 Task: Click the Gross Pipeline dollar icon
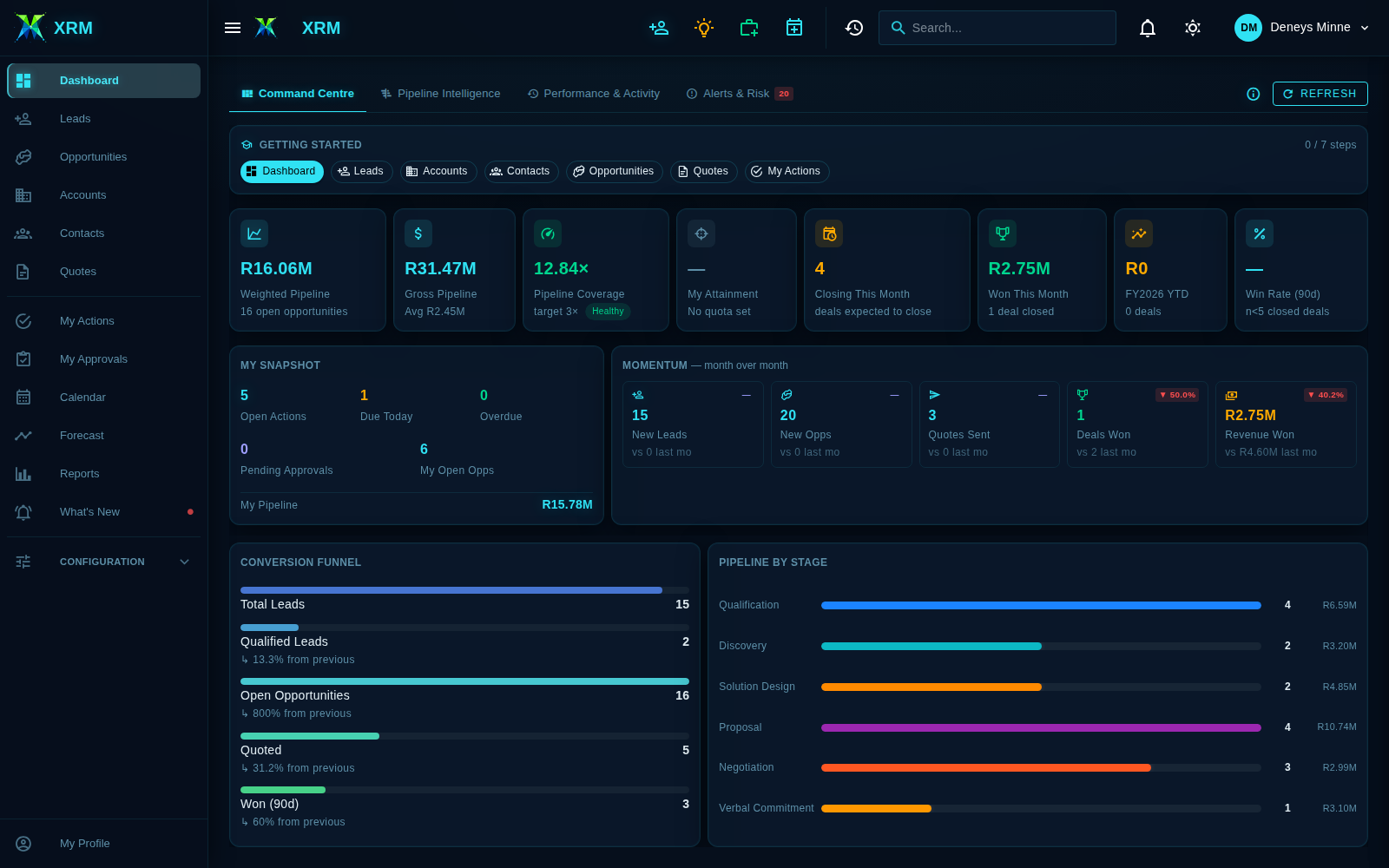tap(418, 233)
